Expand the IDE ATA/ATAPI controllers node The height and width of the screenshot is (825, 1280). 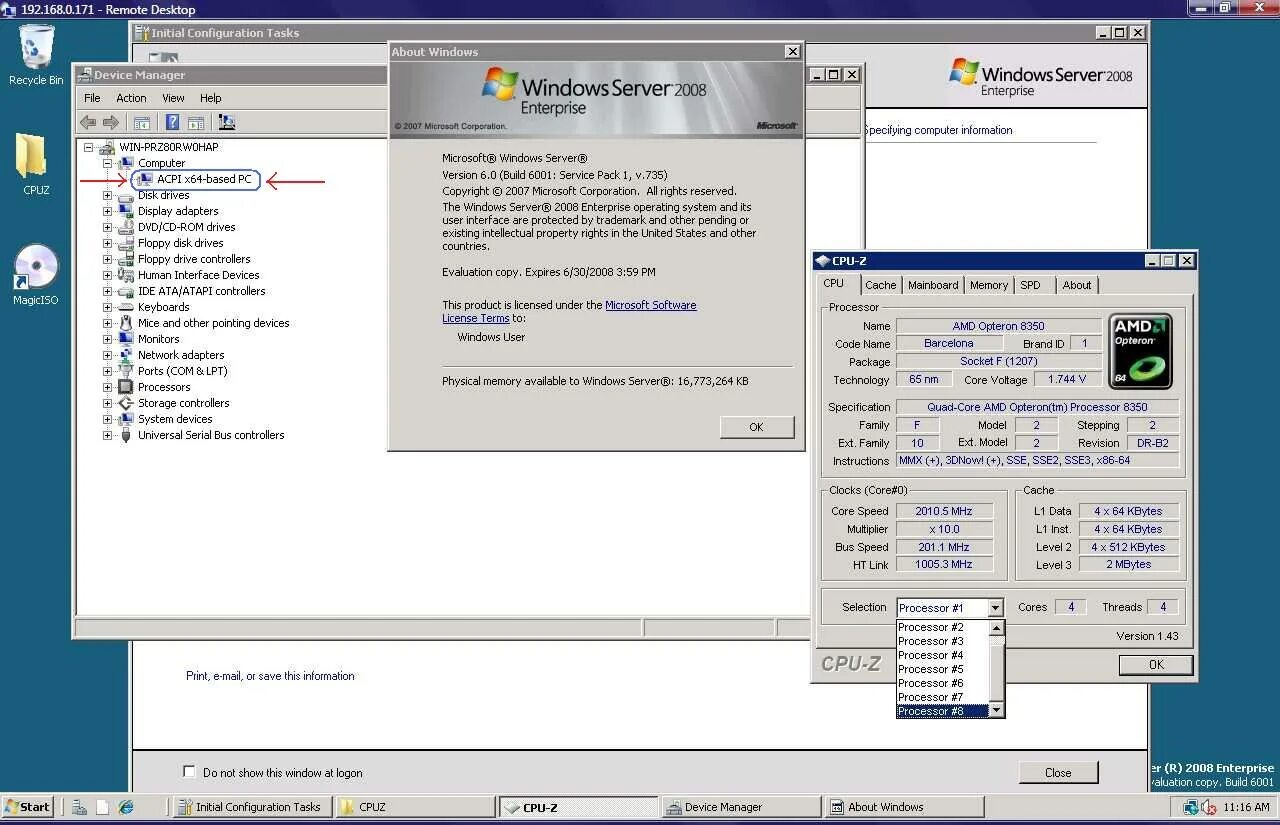(107, 291)
